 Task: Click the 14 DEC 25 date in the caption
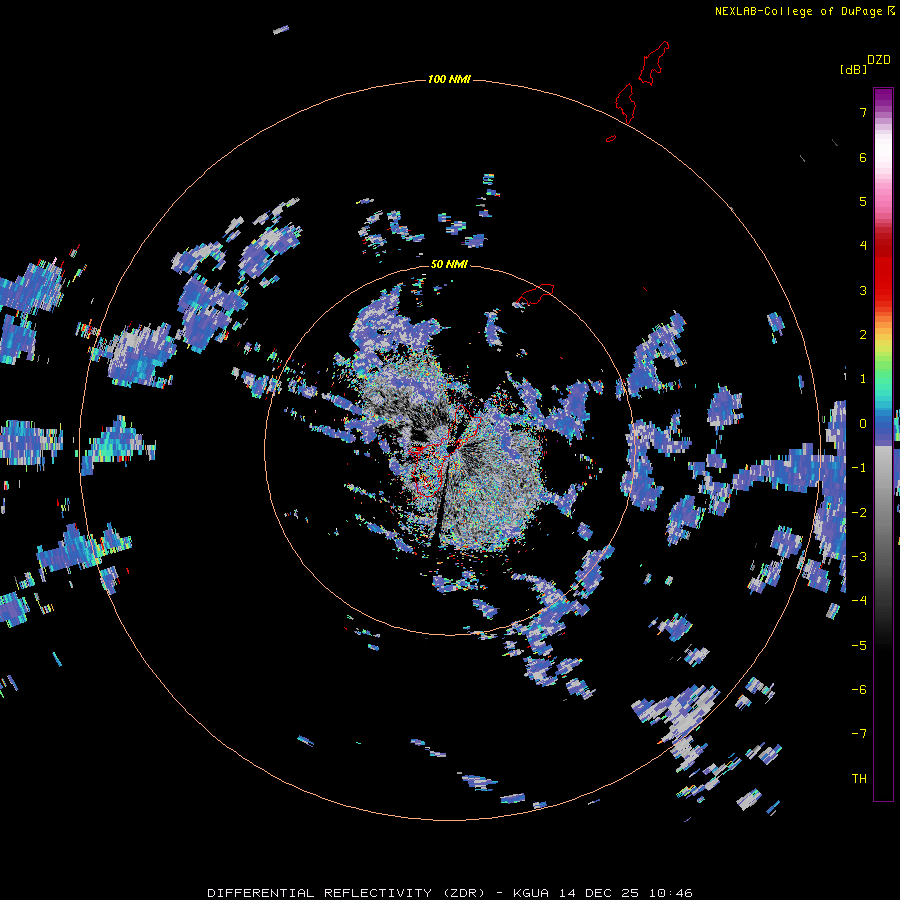(600, 893)
